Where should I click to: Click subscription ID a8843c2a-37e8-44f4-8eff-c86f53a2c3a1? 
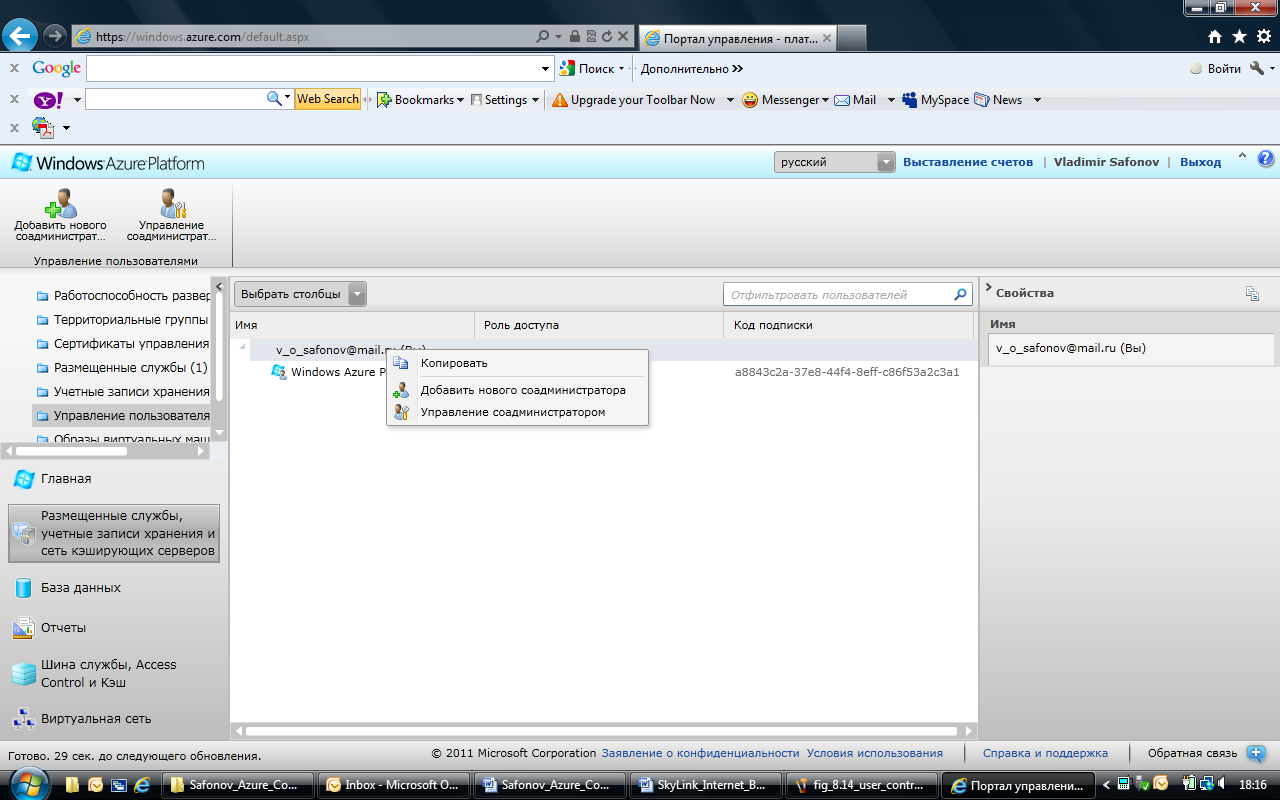847,372
